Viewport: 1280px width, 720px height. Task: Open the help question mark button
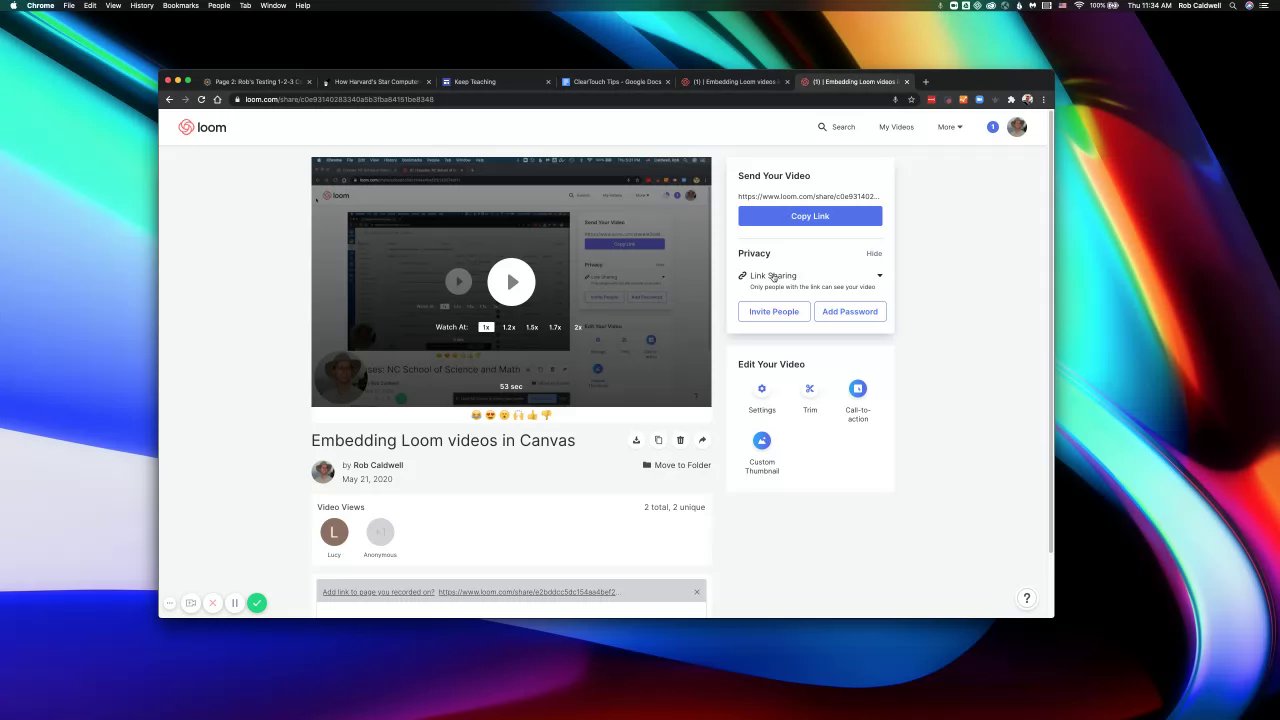tap(1026, 598)
